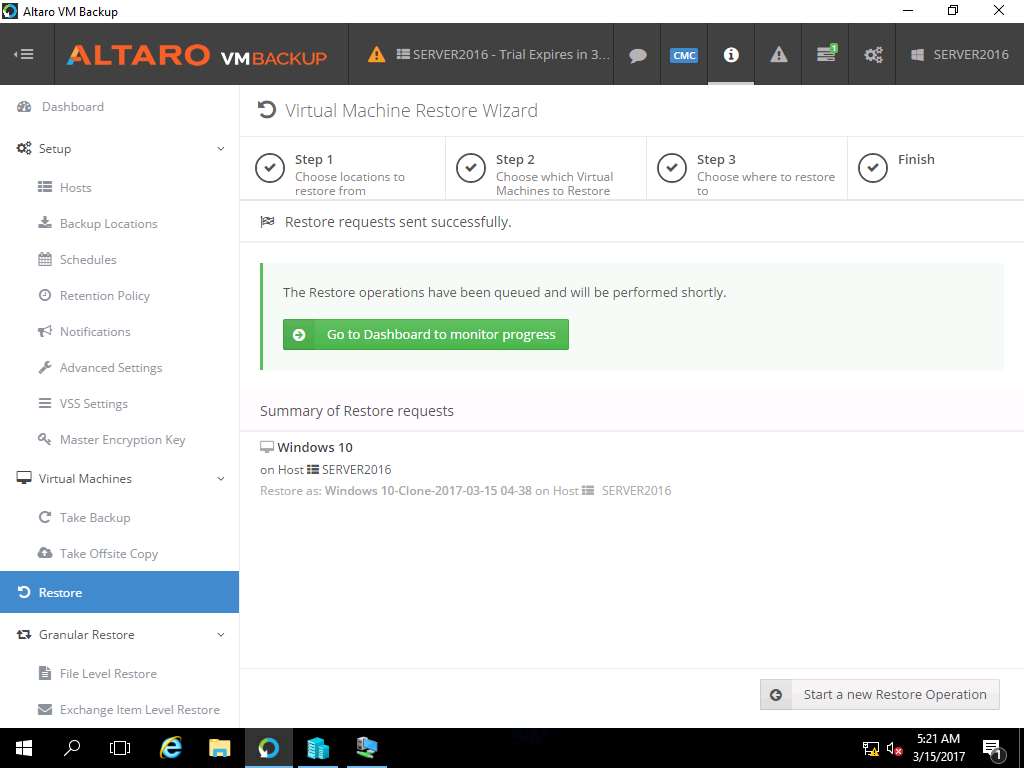
Task: Collapse sidebar with the hamburger menu icon
Action: (24, 54)
